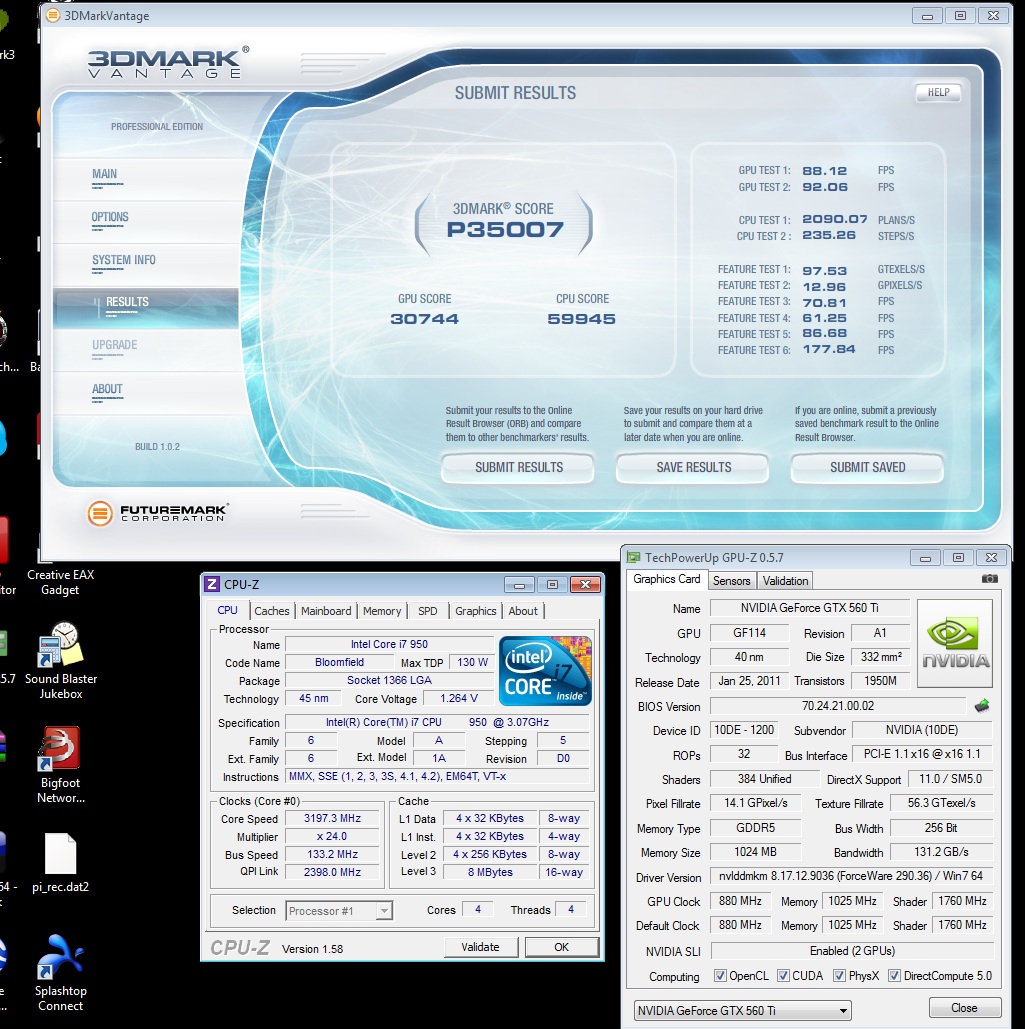This screenshot has height=1029, width=1025.
Task: Click the SUBMIT RESULTS button
Action: coord(518,467)
